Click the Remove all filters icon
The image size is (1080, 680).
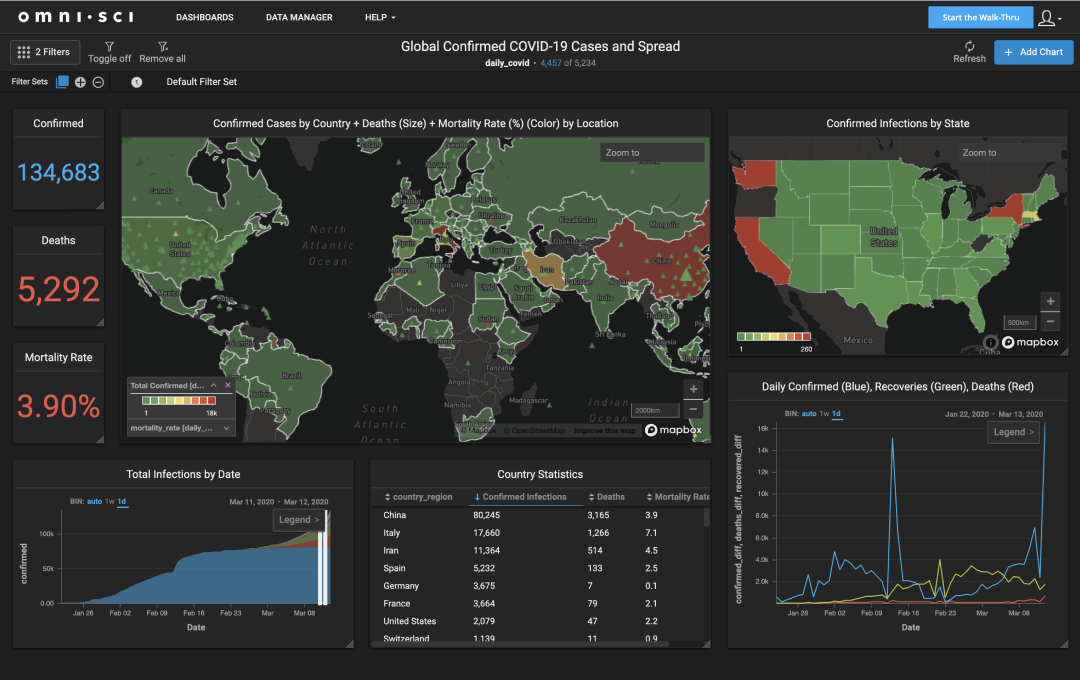(x=161, y=45)
